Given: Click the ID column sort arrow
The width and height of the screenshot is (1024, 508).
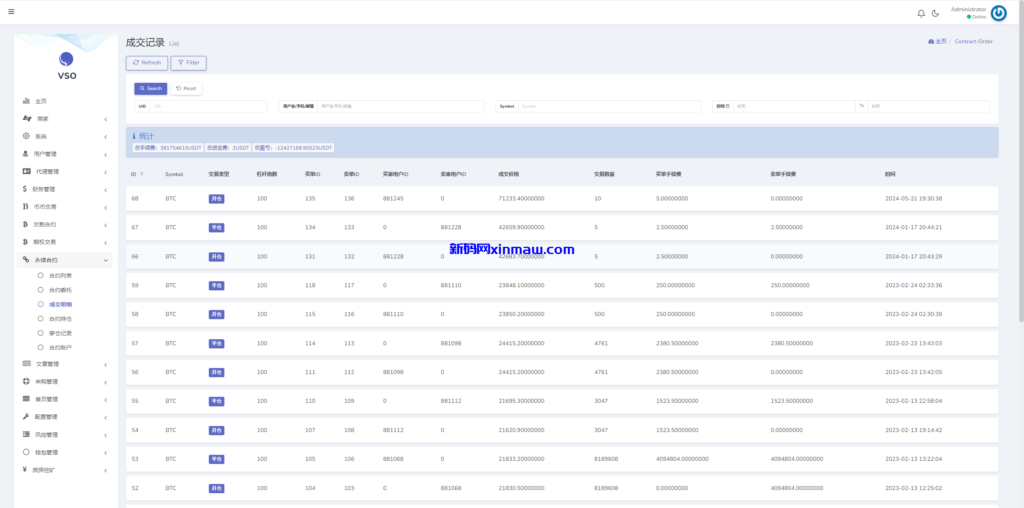Looking at the screenshot, I should 143,174.
